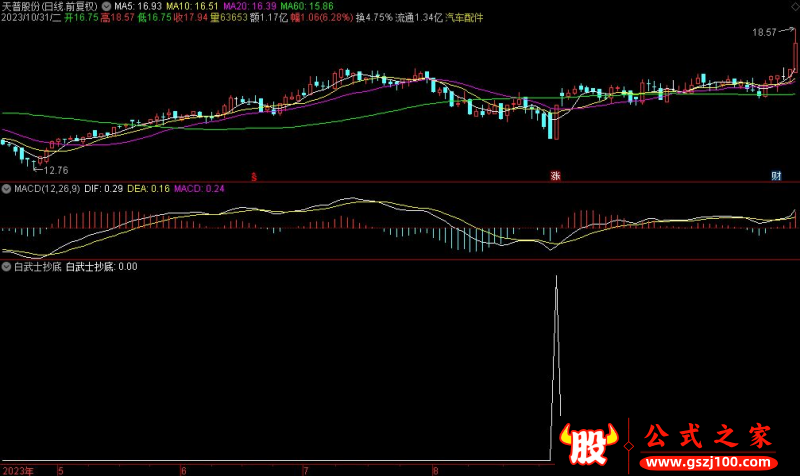Open the dropdown arrow beside 天普股份 title
Viewport: 800px width, 476px height.
(x=106, y=6)
